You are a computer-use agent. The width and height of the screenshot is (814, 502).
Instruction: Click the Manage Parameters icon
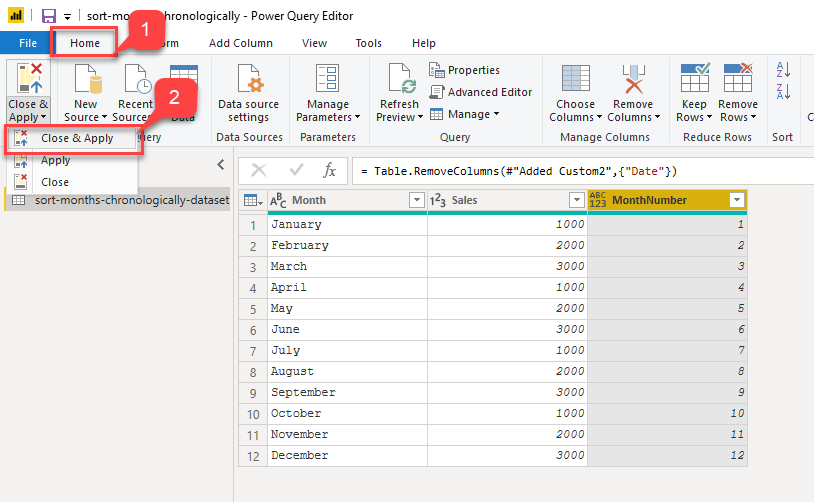pos(328,80)
